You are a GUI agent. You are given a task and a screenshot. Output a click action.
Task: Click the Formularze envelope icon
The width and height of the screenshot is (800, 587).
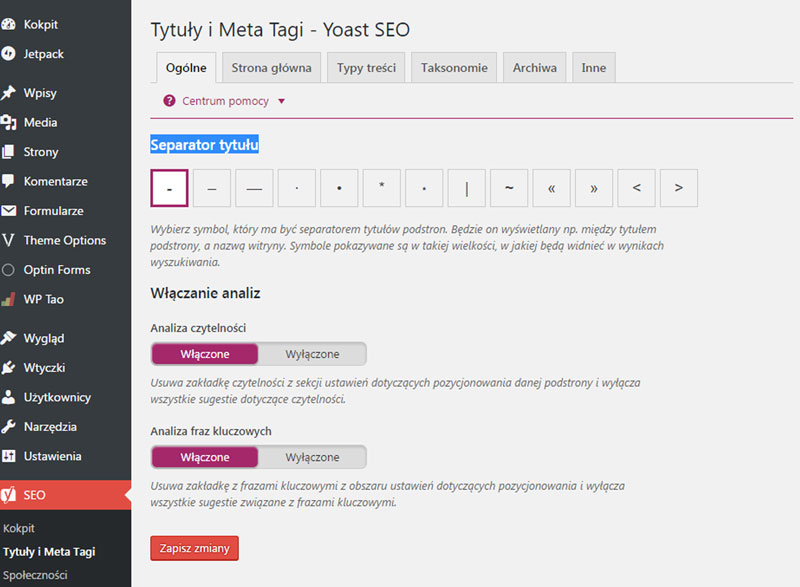pyautogui.click(x=9, y=211)
